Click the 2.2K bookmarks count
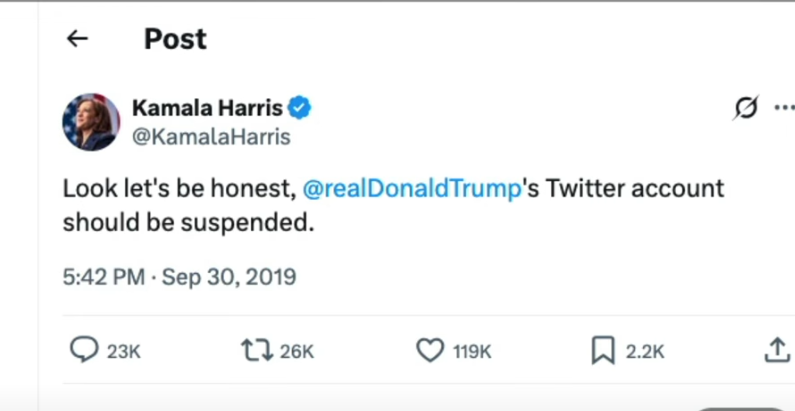795x411 pixels. tap(643, 350)
